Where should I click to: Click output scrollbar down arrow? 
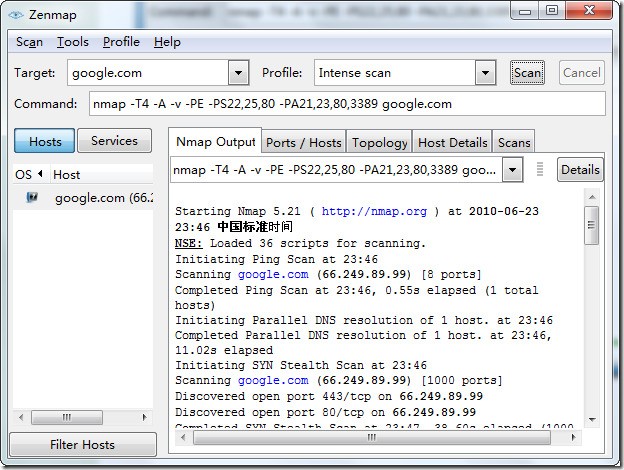[x=592, y=419]
